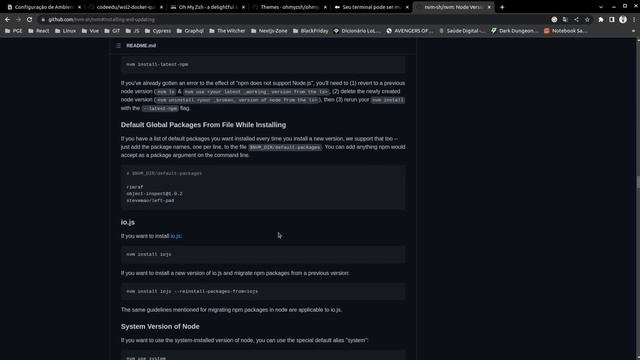Click the System Version of Node heading

tap(160, 327)
